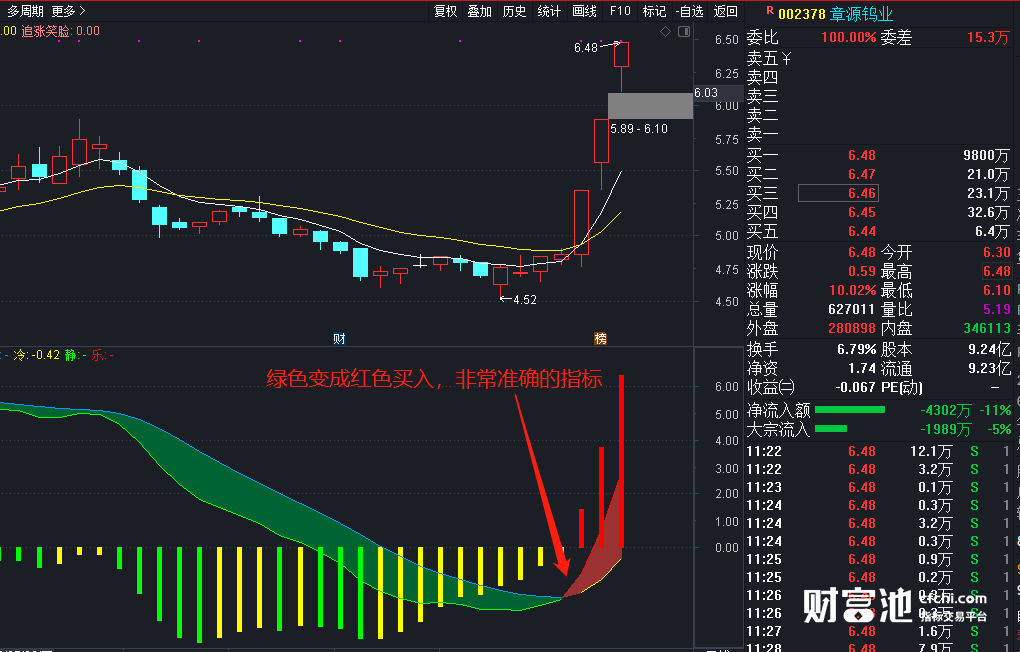Click the 卖一 ask row label
Image resolution: width=1020 pixels, height=652 pixels.
click(x=762, y=134)
